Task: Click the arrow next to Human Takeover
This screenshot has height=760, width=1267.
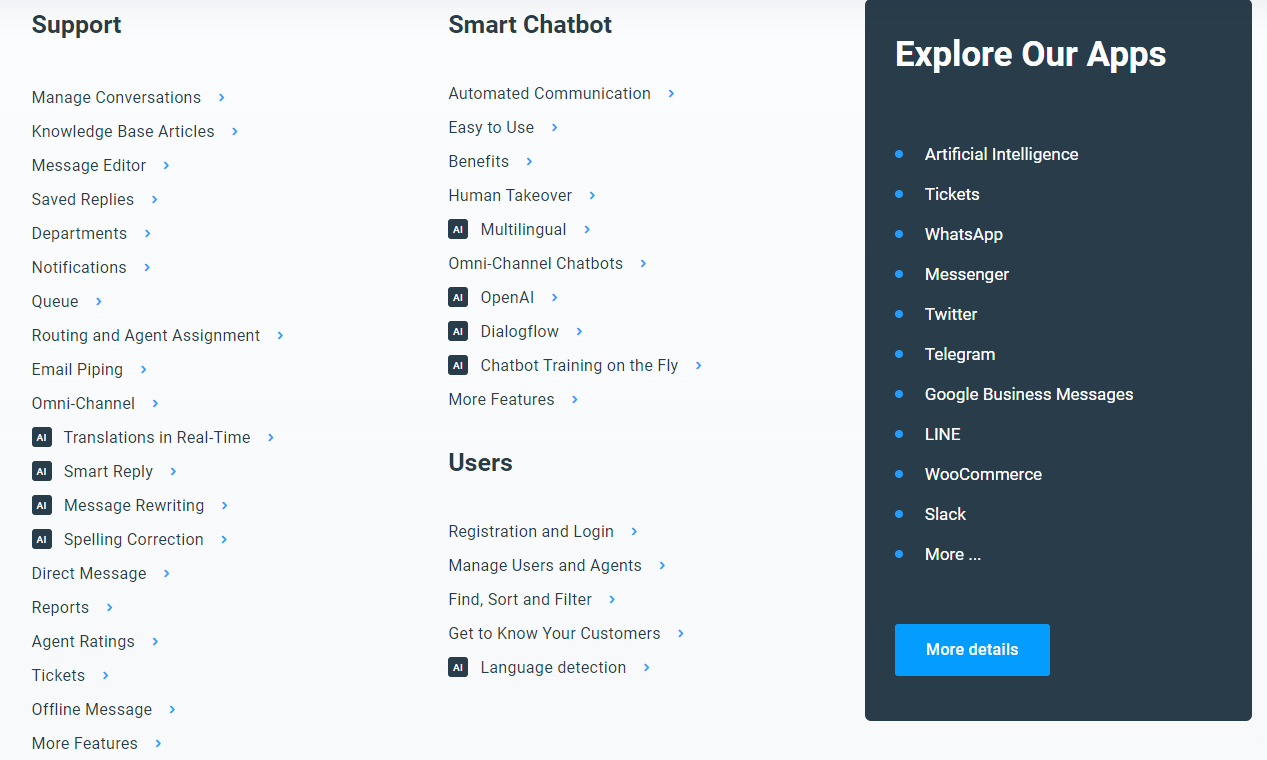Action: 592,195
